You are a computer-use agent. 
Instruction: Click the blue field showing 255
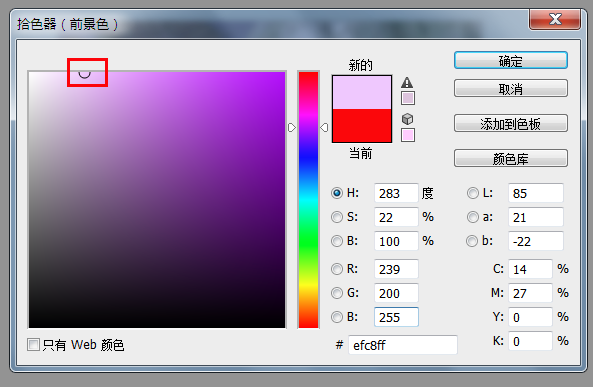396,317
